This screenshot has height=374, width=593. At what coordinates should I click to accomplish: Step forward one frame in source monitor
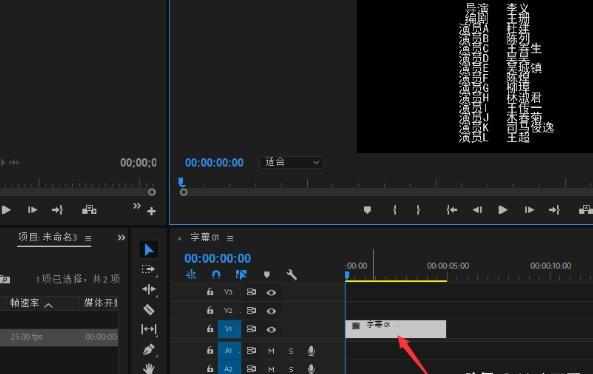click(x=32, y=210)
